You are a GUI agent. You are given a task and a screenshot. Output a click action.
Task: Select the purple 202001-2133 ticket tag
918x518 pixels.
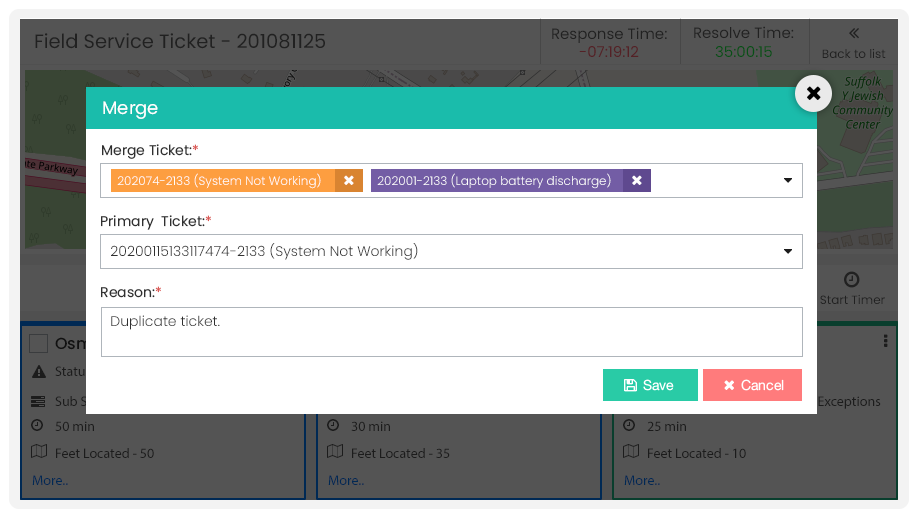tap(496, 180)
